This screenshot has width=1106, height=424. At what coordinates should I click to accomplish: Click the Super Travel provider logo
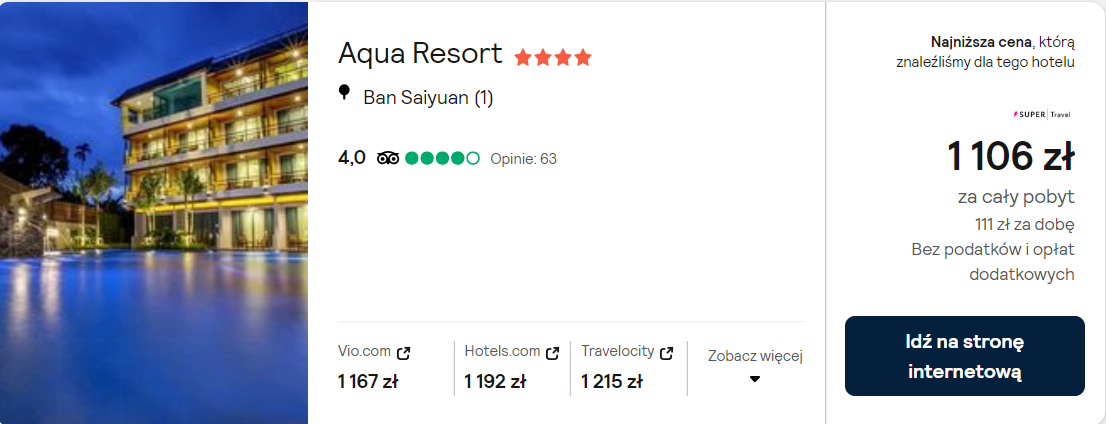1042,114
